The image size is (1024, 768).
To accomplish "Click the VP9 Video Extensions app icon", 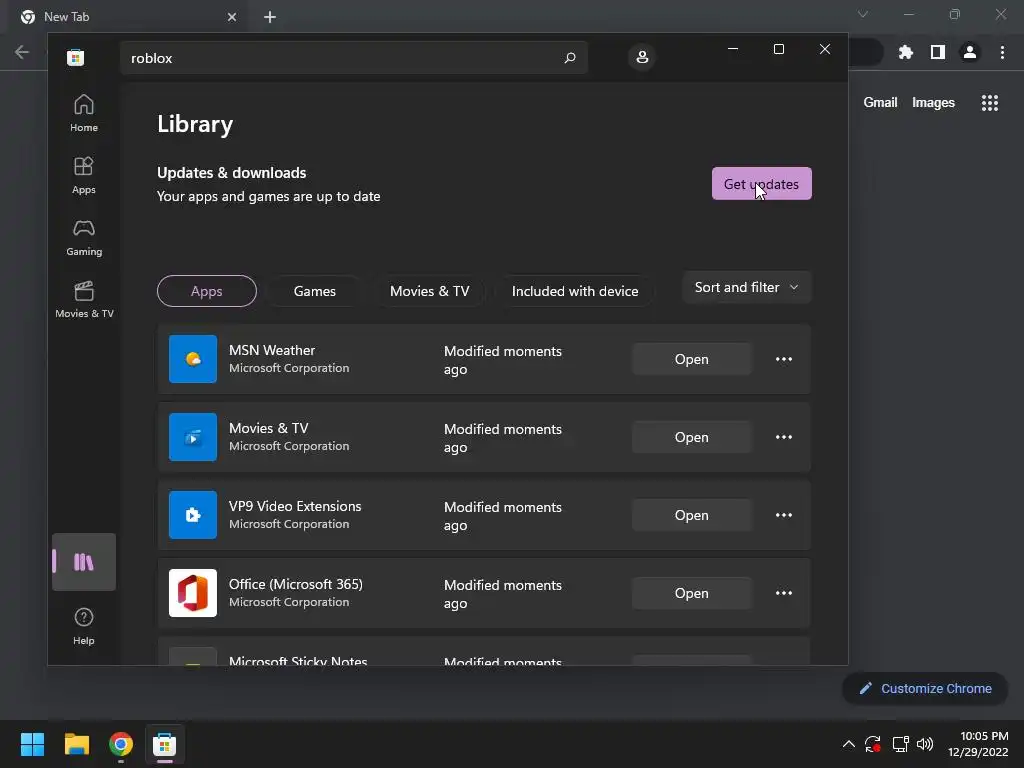I will (x=193, y=515).
